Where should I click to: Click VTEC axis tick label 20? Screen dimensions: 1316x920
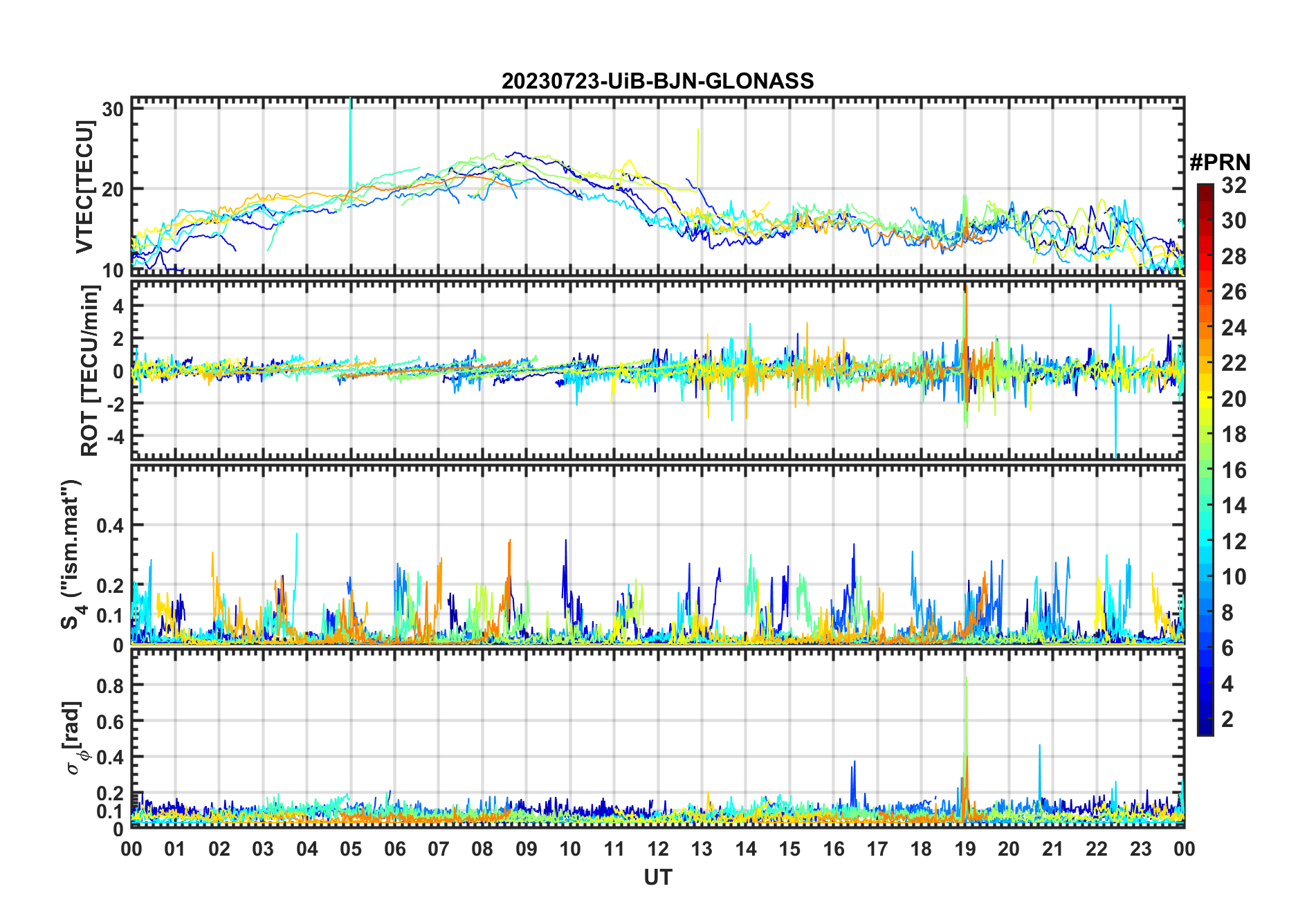coord(113,189)
